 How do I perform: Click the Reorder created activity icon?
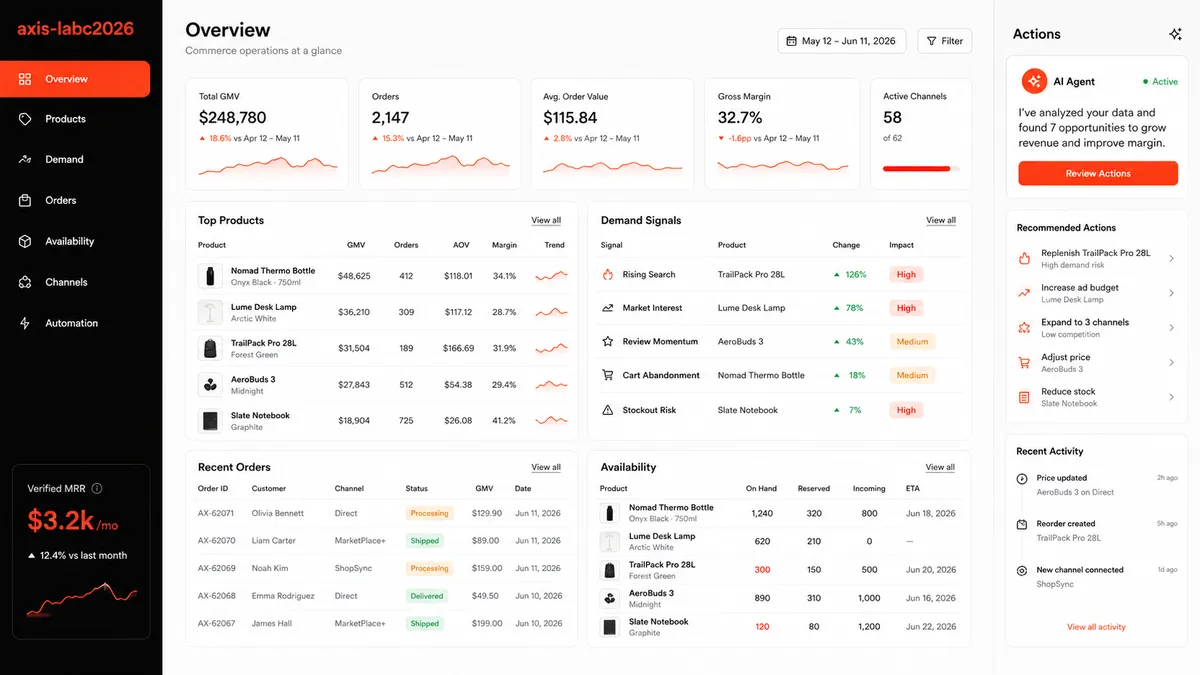tap(1022, 524)
